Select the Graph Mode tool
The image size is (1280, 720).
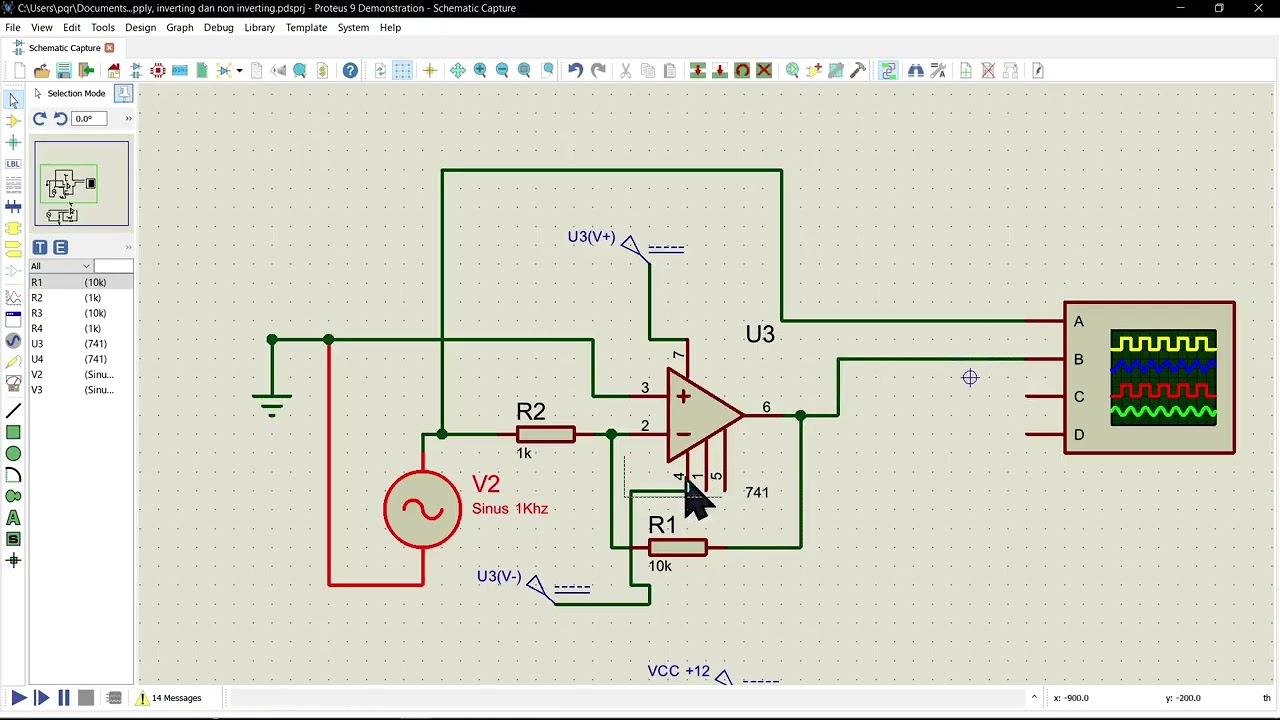pos(13,298)
